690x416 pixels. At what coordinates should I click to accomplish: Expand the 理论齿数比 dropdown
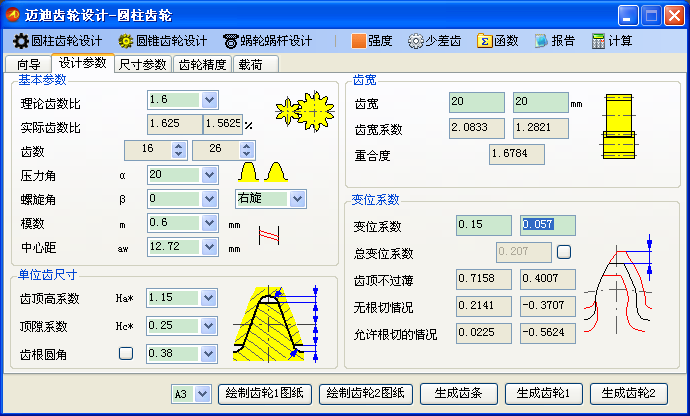pos(209,100)
